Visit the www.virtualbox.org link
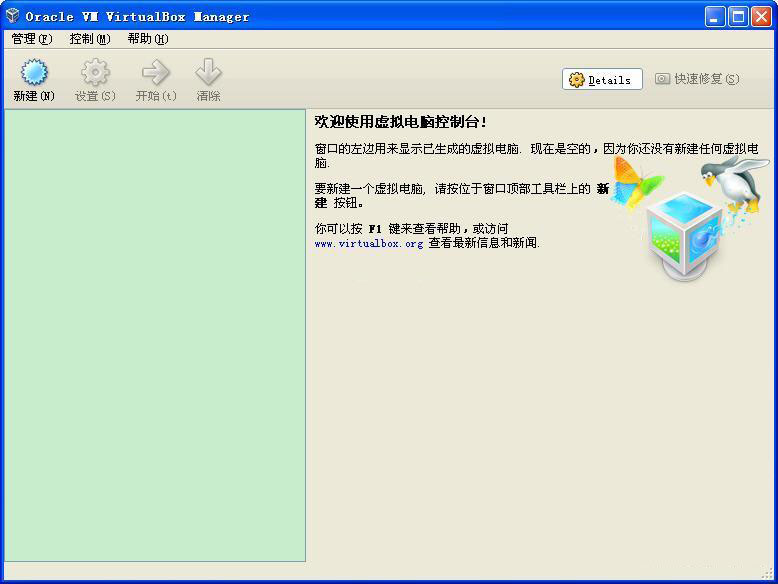 [x=368, y=243]
